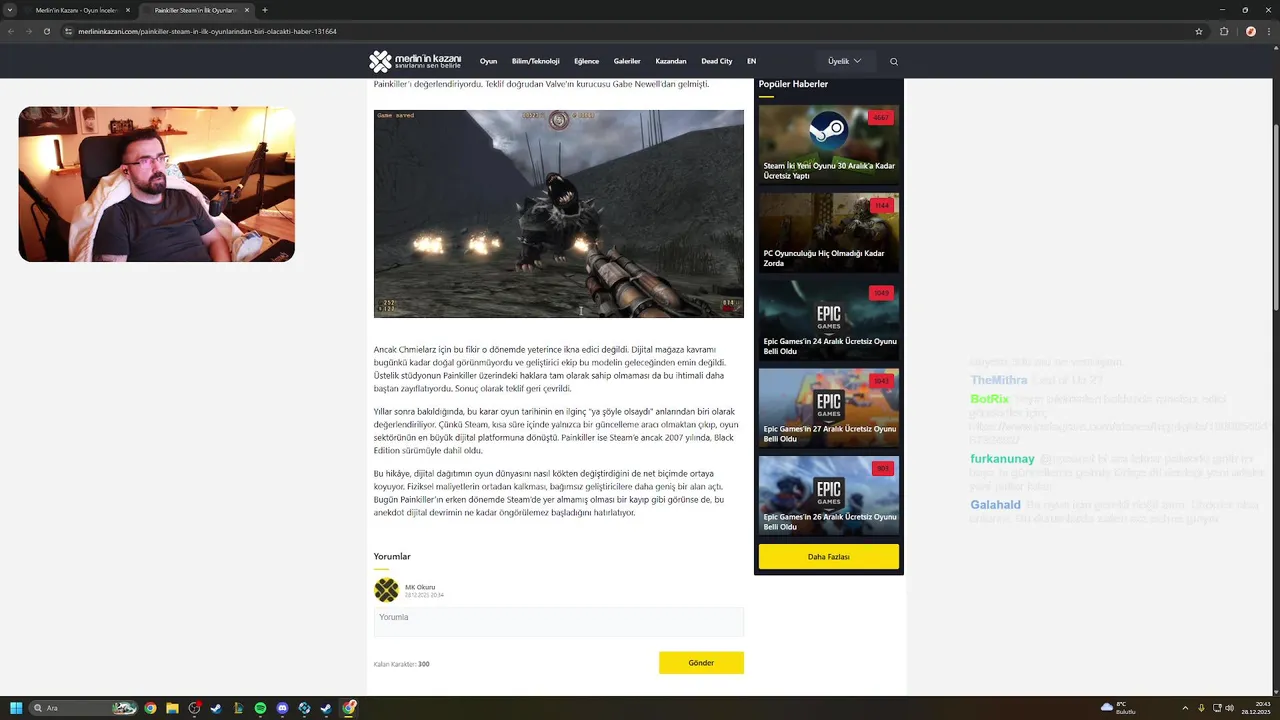Click the Kalan Karakter: 300 counter
The height and width of the screenshot is (720, 1280).
402,664
